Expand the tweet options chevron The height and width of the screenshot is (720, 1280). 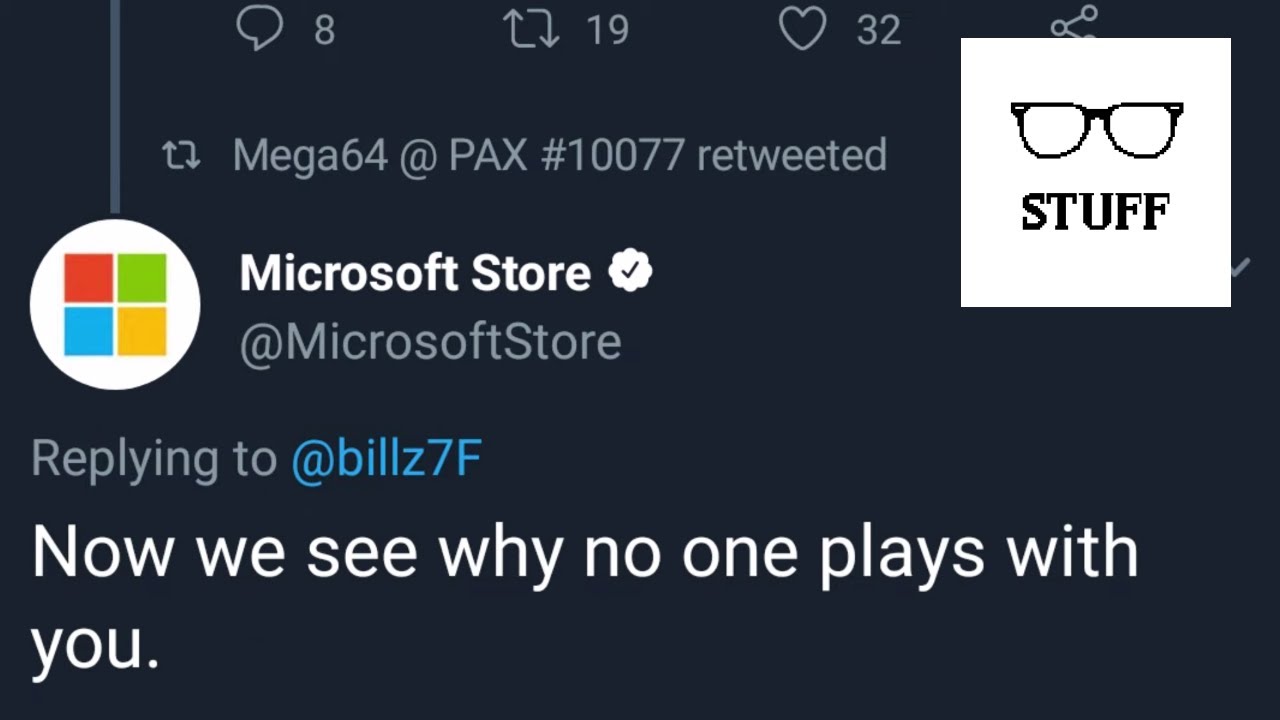1239,267
